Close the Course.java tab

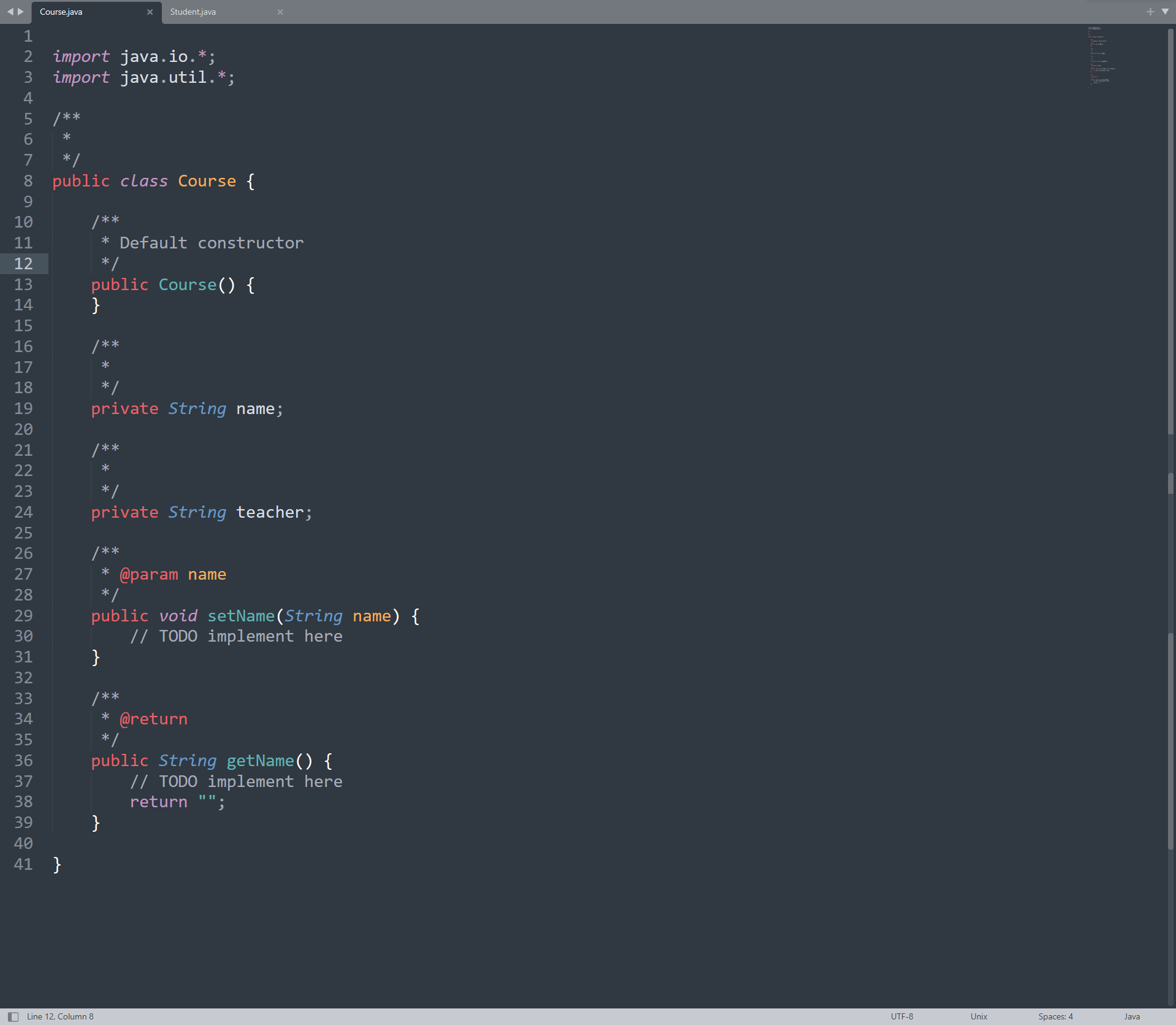tap(150, 12)
